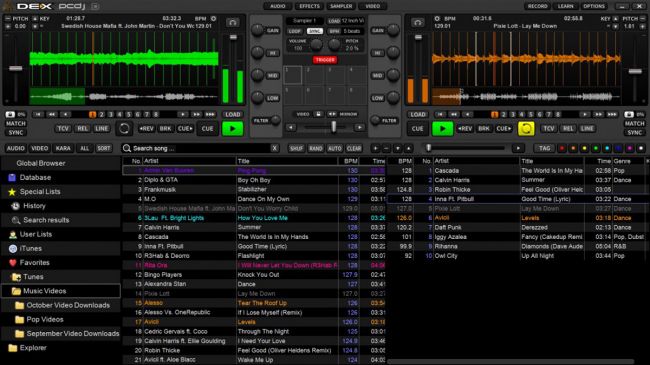Image resolution: width=650 pixels, height=365 pixels.
Task: Click SYNC on the right deck
Action: click(x=634, y=133)
